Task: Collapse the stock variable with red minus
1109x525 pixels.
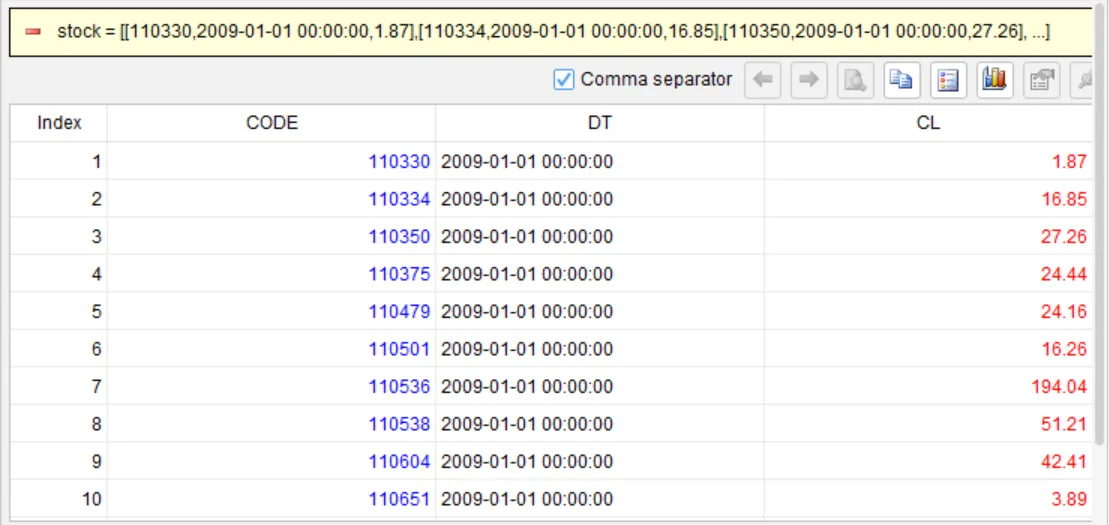Action: pyautogui.click(x=33, y=32)
